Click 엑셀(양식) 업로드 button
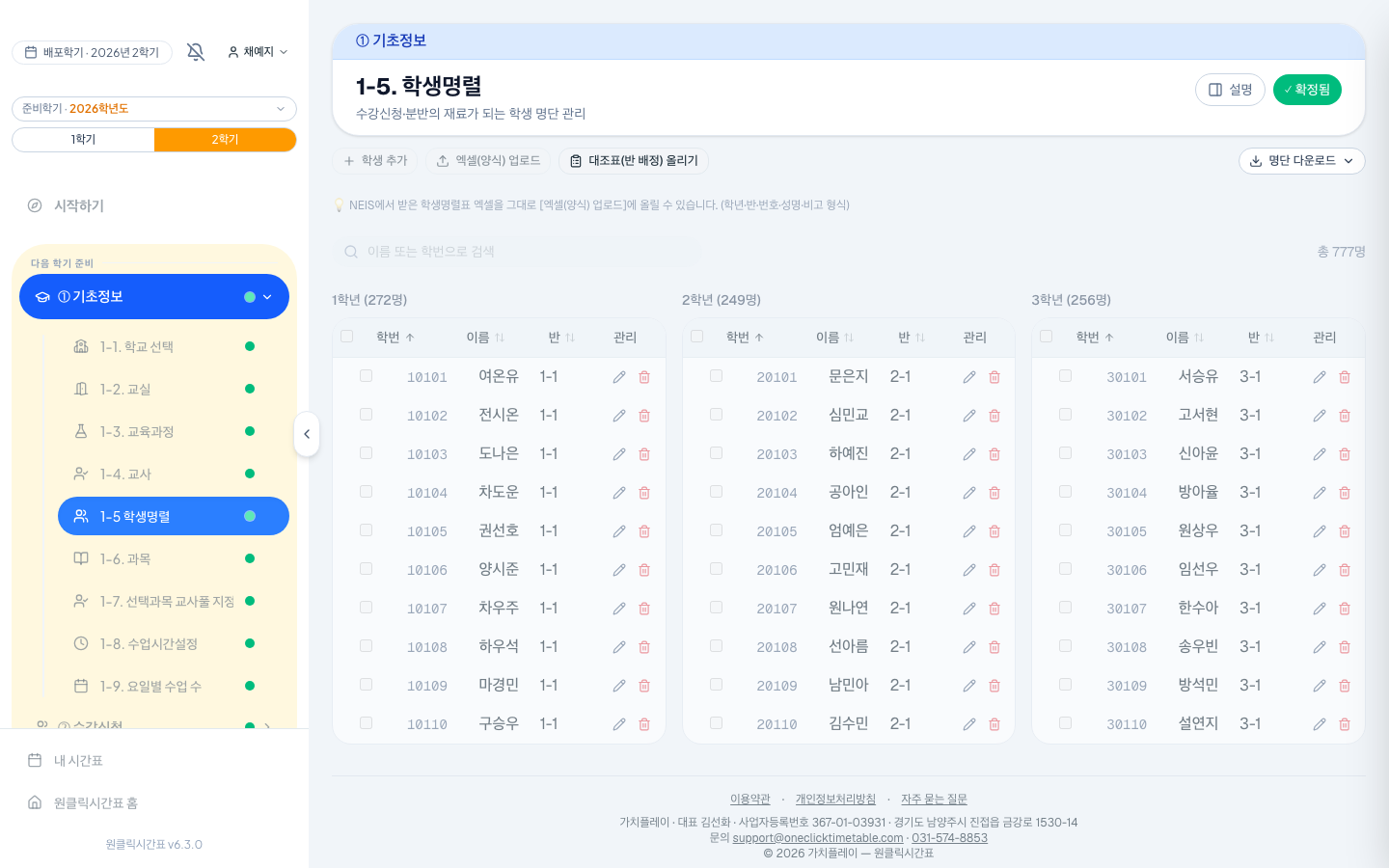Image resolution: width=1389 pixels, height=868 pixels. pos(488,161)
